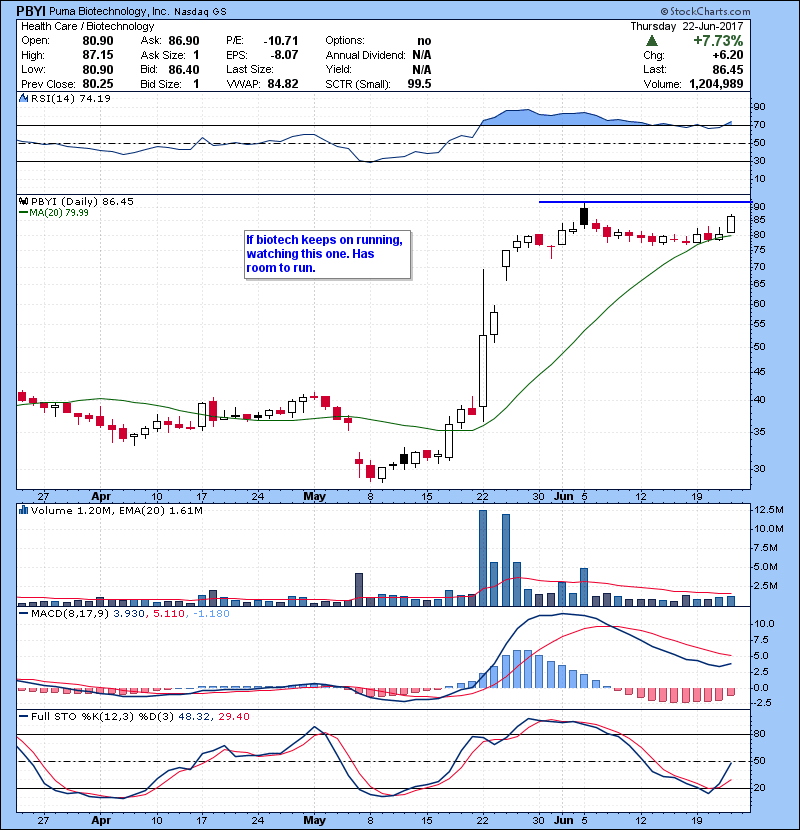
Task: Click the MACD(8,17,9) legend line marker
Action: [x=24, y=611]
